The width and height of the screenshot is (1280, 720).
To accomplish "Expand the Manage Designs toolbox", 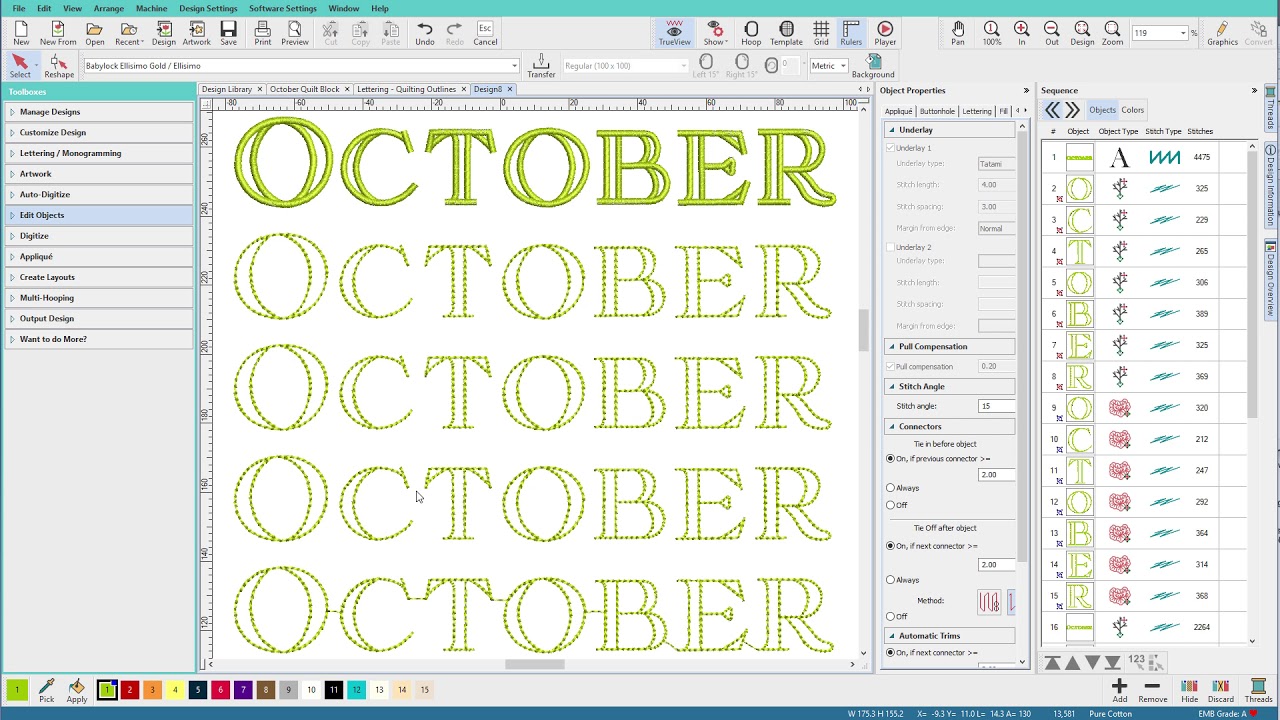I will click(98, 112).
